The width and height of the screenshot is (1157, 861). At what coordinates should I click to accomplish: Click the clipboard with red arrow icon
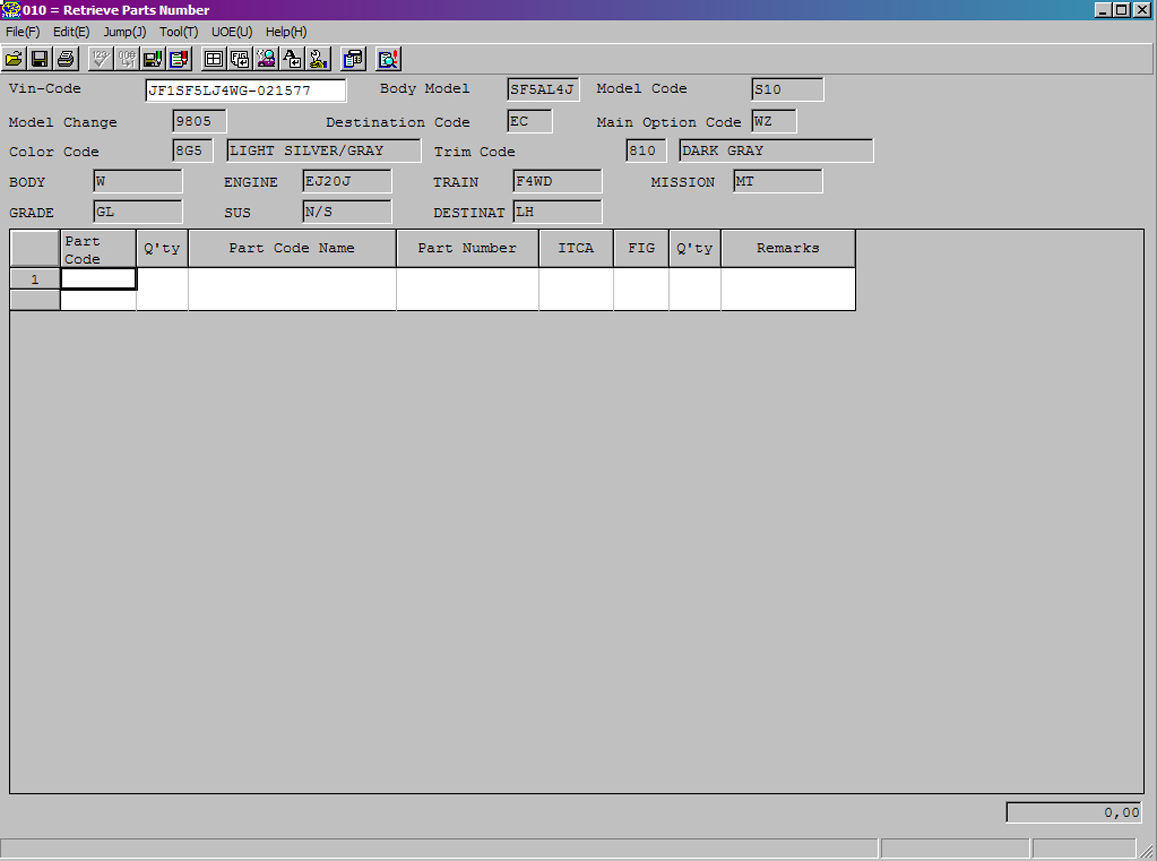[x=179, y=59]
